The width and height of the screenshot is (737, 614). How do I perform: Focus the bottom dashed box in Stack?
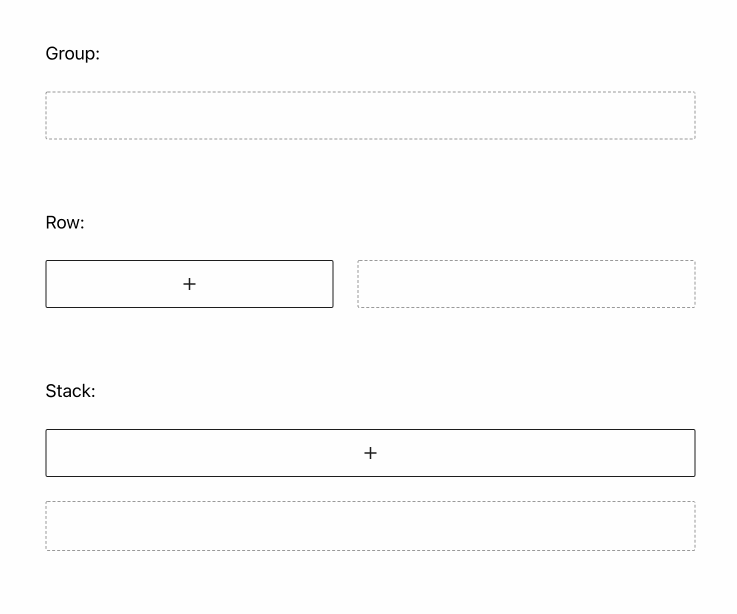point(370,526)
